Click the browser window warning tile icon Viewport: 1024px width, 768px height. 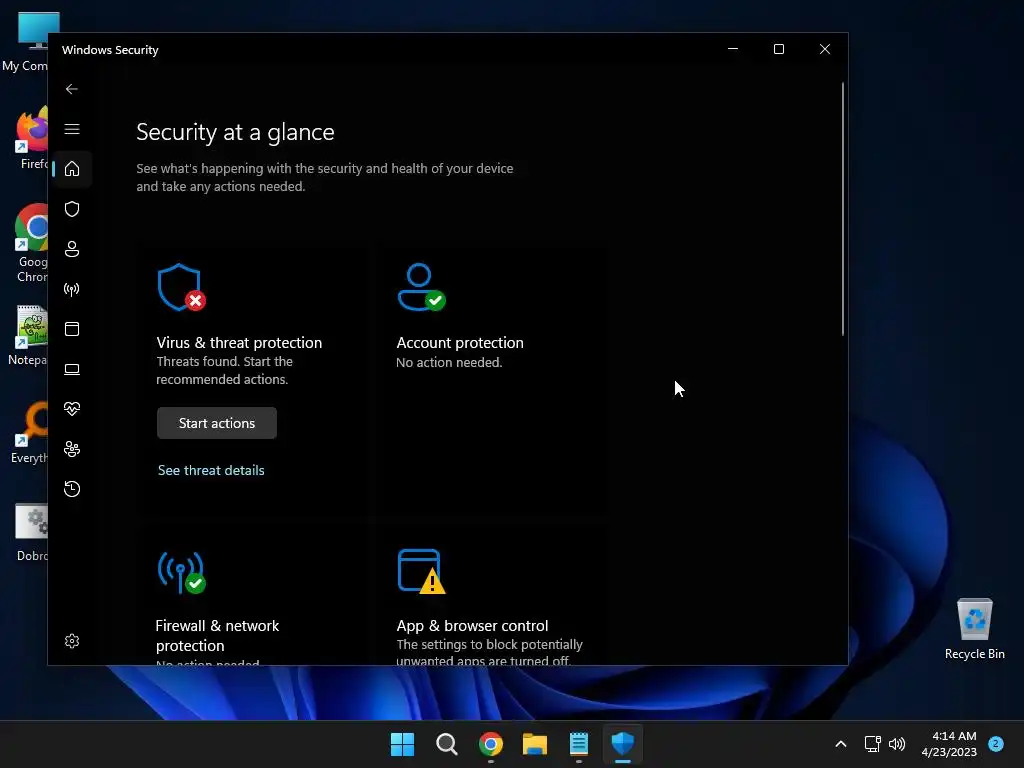(421, 572)
